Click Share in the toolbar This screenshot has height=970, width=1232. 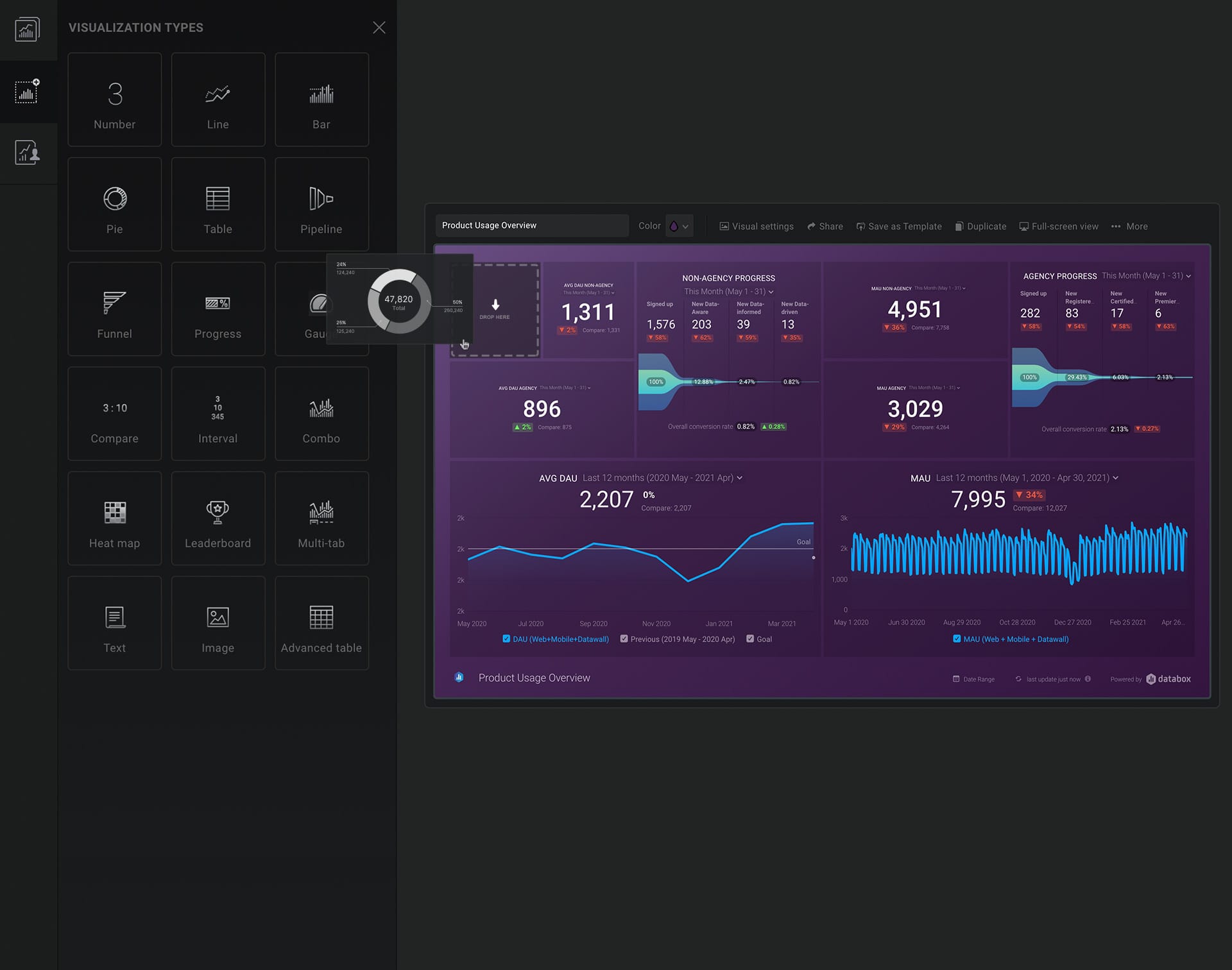pyautogui.click(x=825, y=226)
